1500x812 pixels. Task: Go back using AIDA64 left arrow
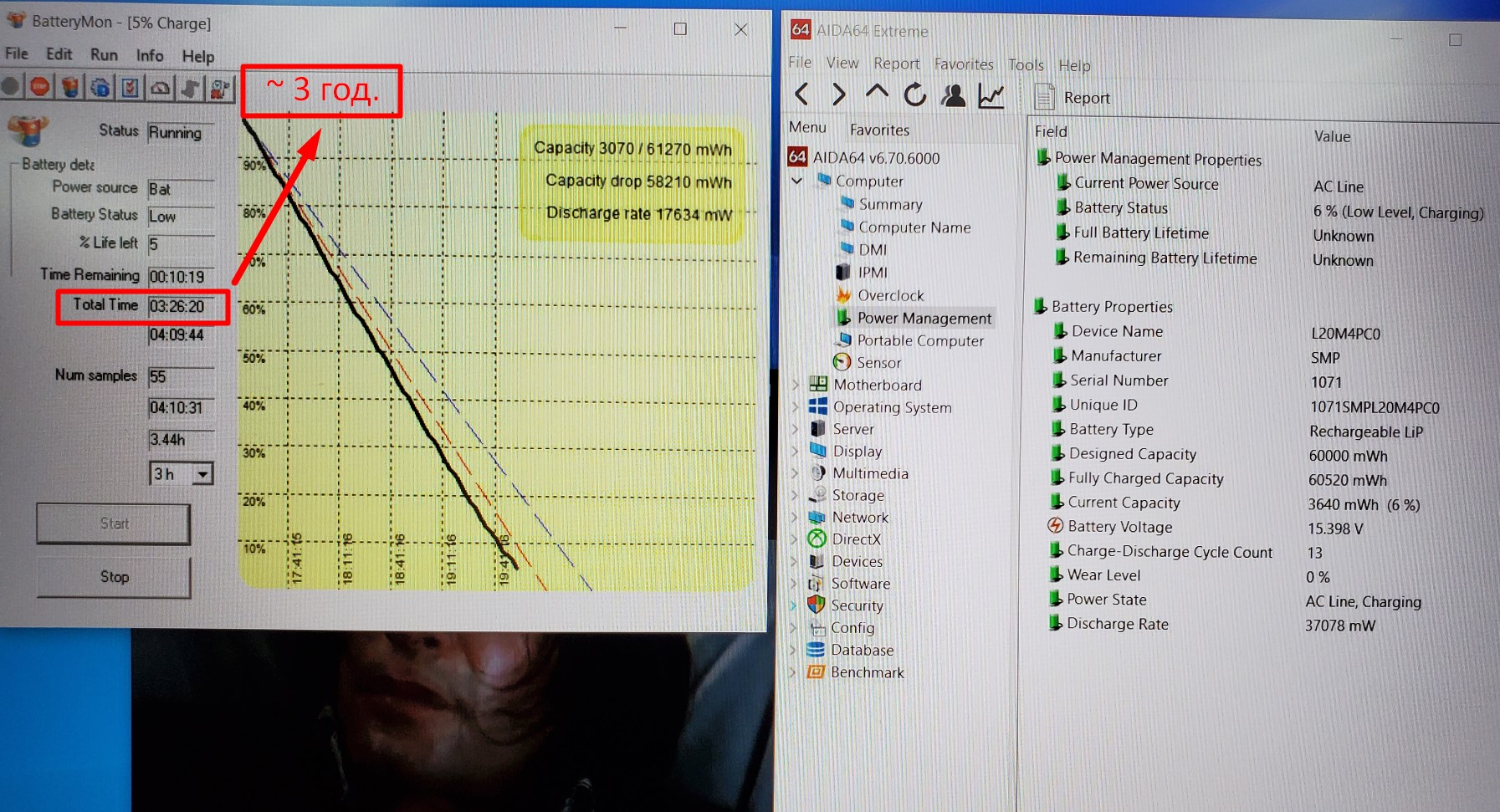coord(801,94)
